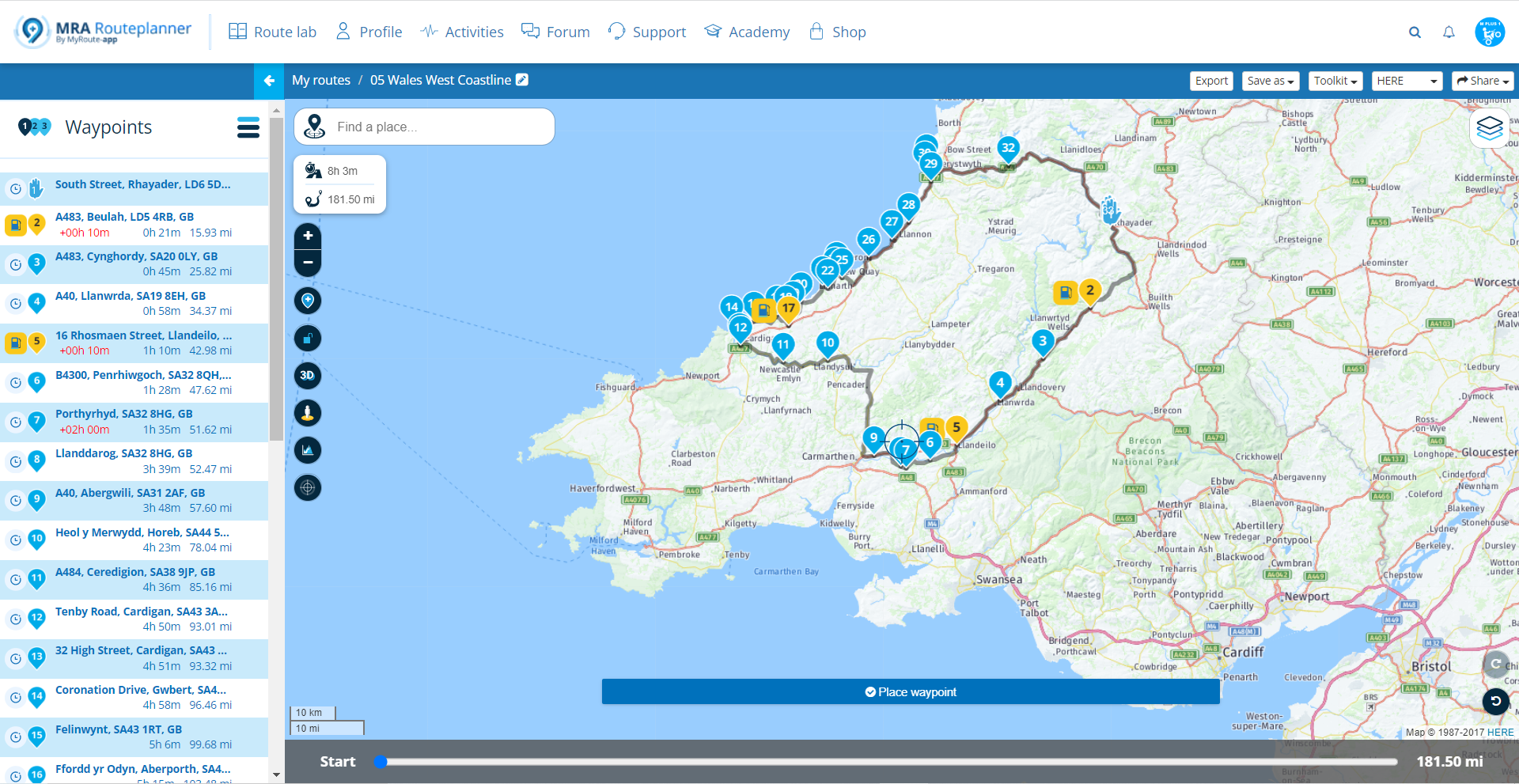Image resolution: width=1519 pixels, height=784 pixels.
Task: Open Forum menu
Action: point(555,32)
